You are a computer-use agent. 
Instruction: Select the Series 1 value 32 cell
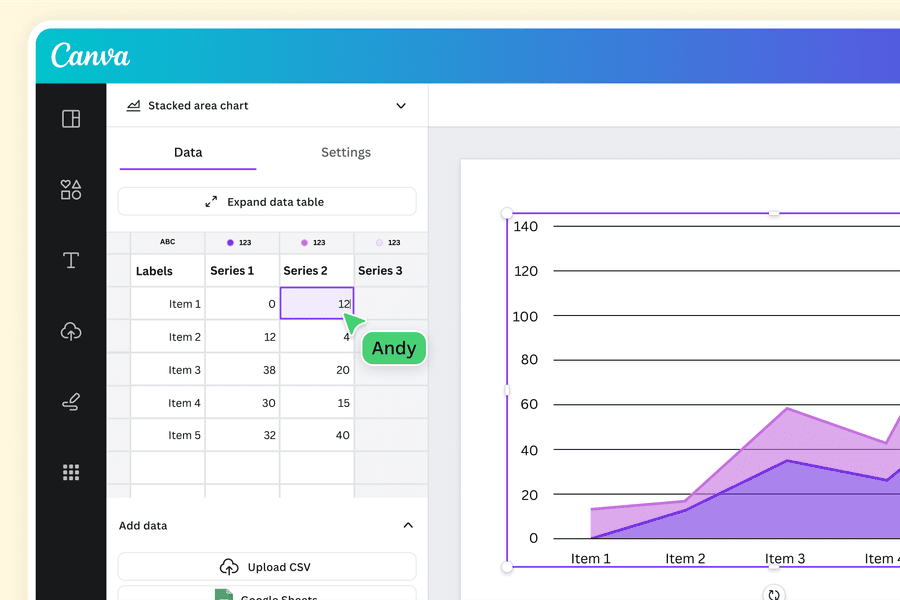pos(242,435)
